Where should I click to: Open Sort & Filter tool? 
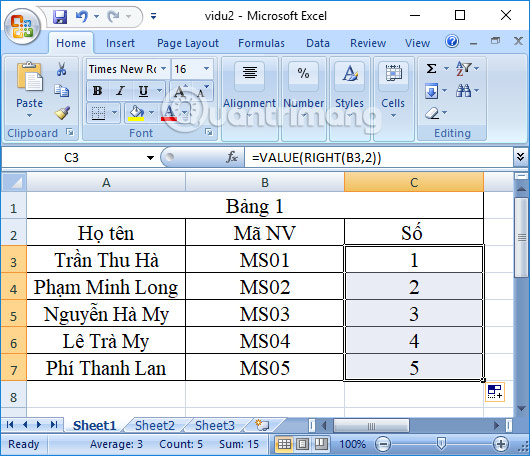pos(463,69)
